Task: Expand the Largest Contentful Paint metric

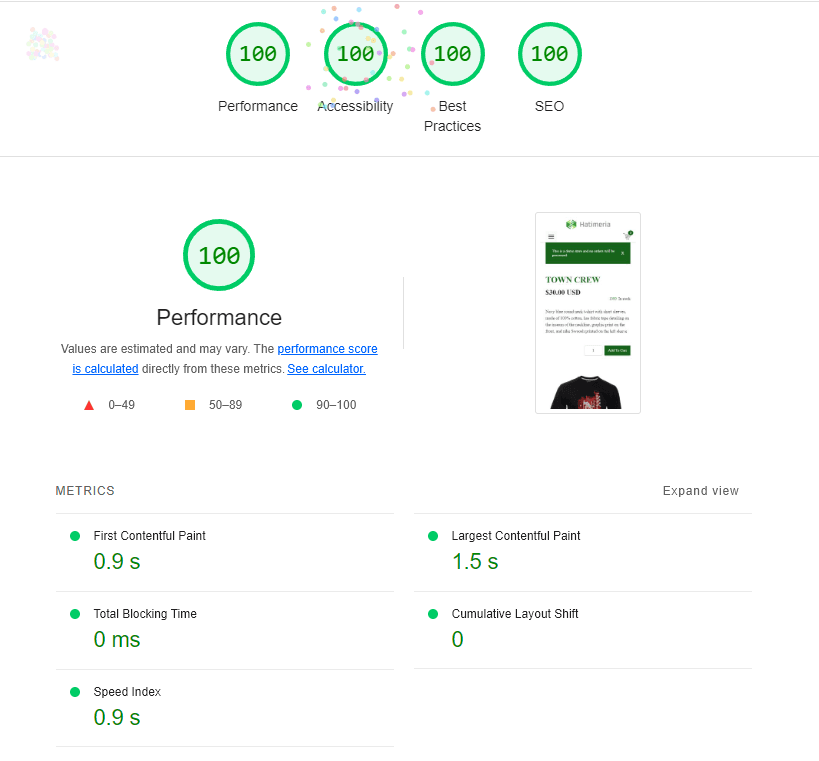Action: pyautogui.click(x=515, y=536)
